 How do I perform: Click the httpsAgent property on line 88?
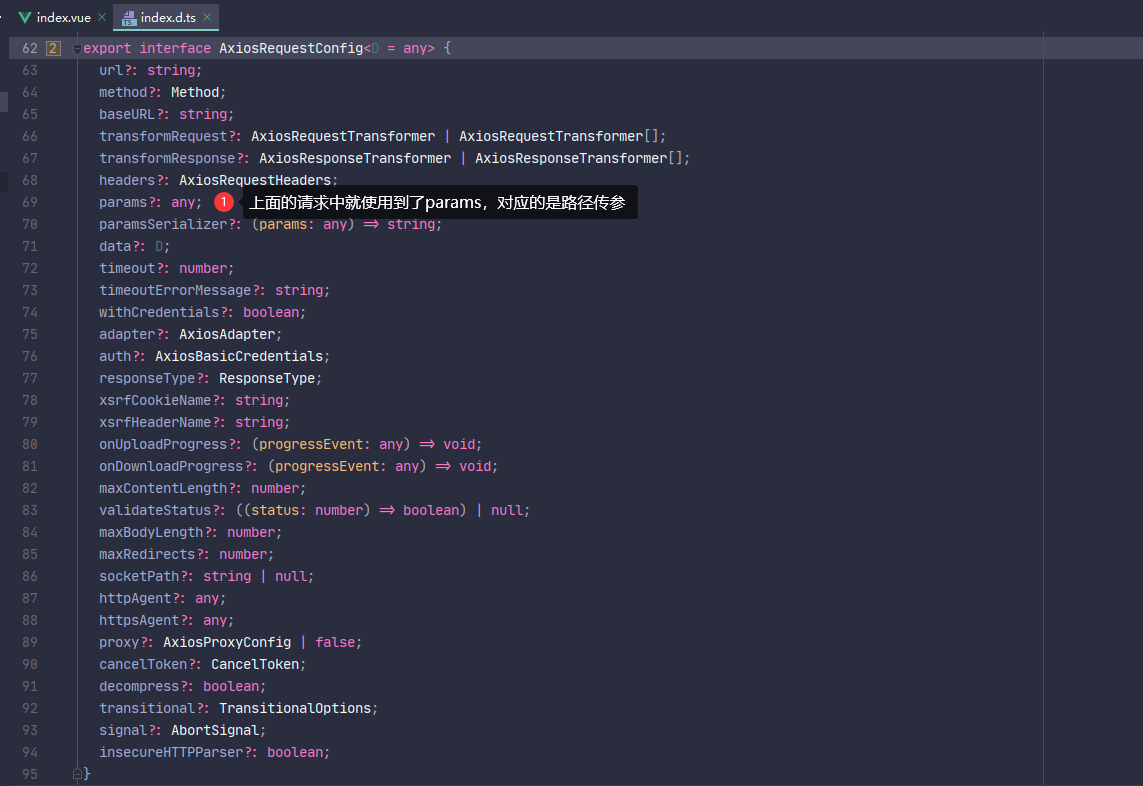[x=139, y=620]
